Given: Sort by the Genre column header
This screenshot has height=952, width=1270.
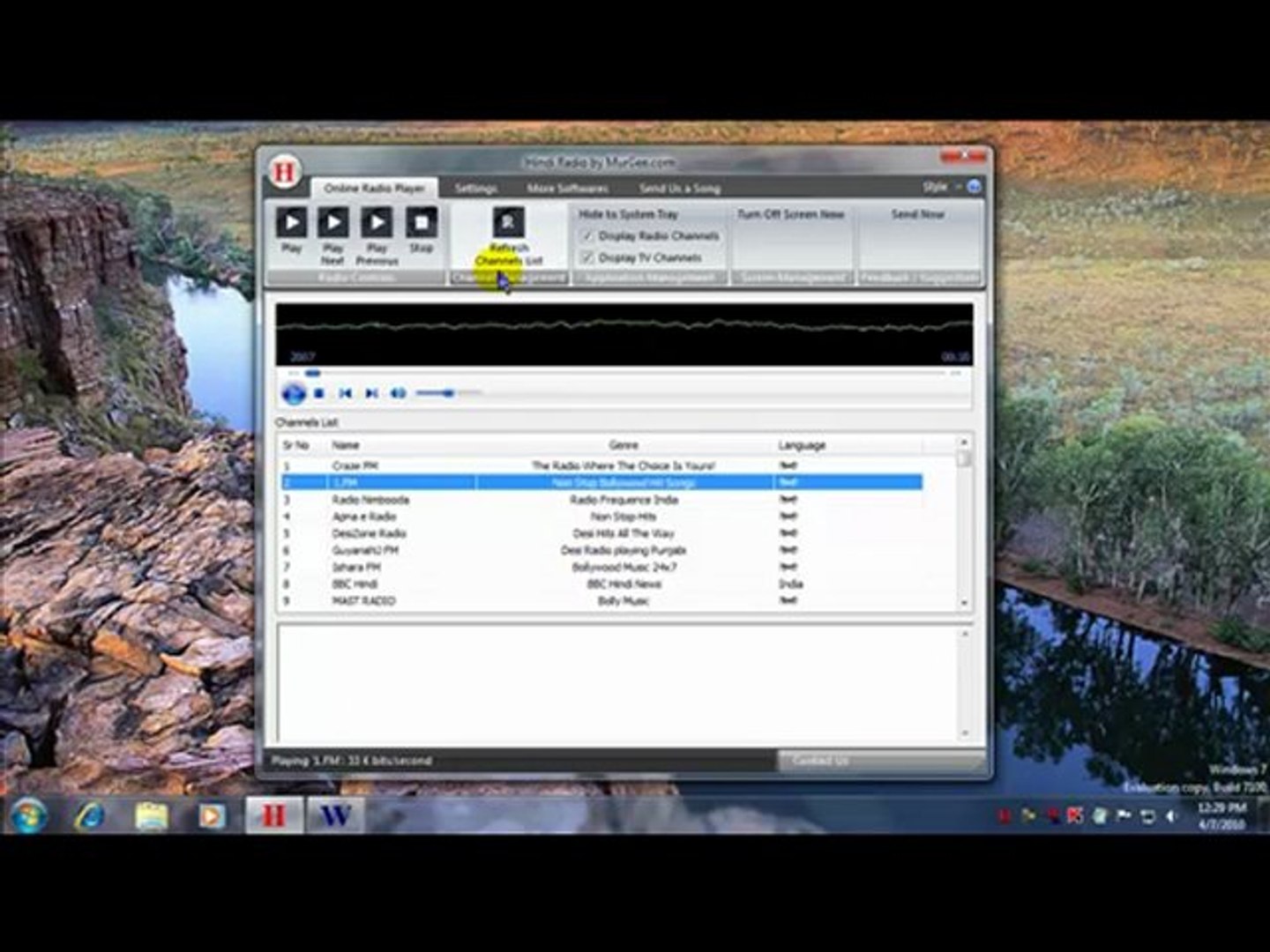Looking at the screenshot, I should click(x=624, y=445).
